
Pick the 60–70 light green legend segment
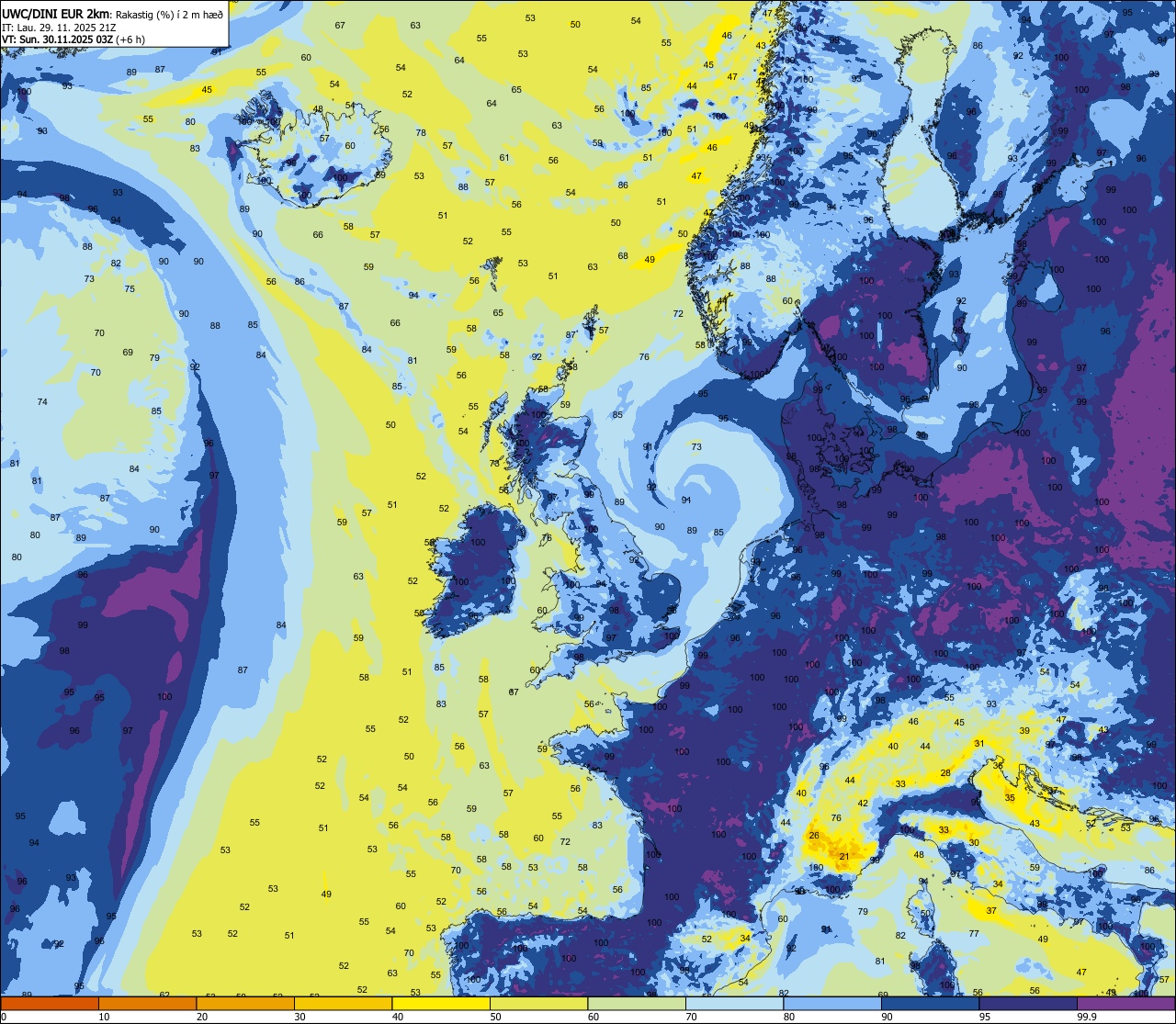637,1003
